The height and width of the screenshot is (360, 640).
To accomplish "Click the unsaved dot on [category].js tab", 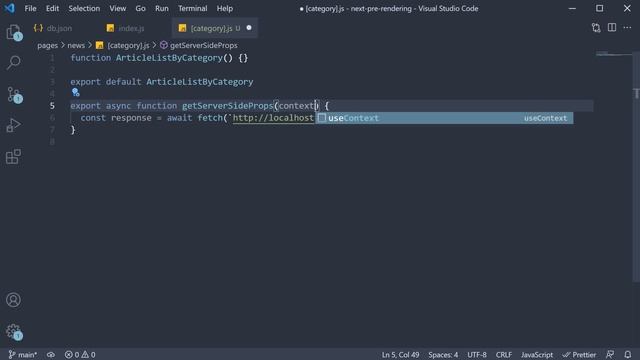I will 249,28.
